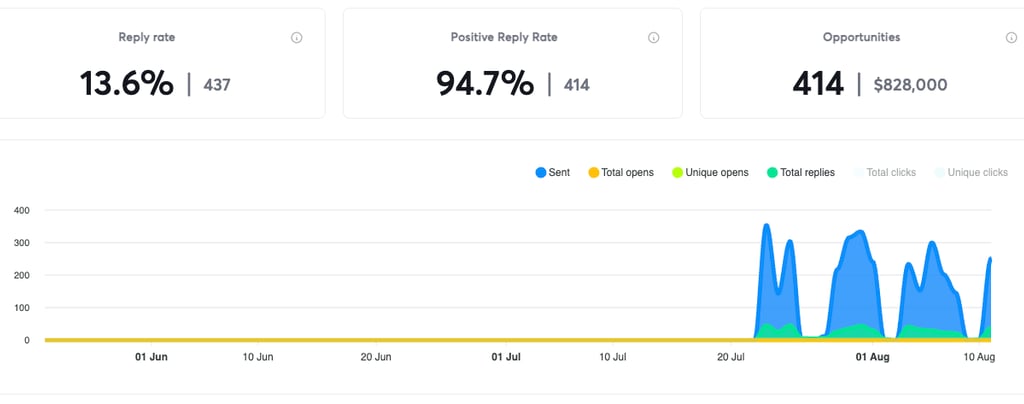Click the 10 Aug date axis label
1024x404 pixels.
coord(979,356)
